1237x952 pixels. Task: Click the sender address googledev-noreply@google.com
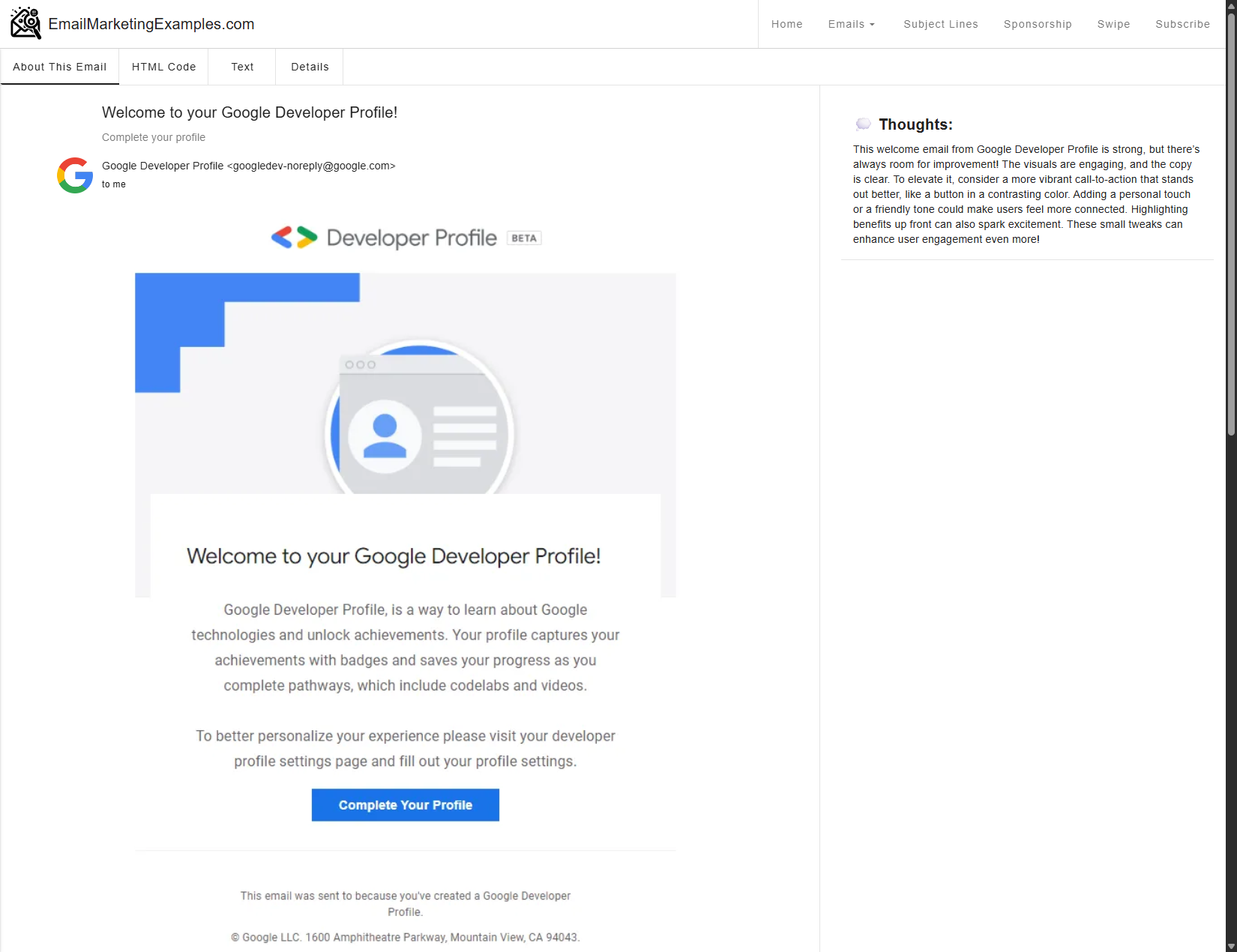[x=311, y=166]
